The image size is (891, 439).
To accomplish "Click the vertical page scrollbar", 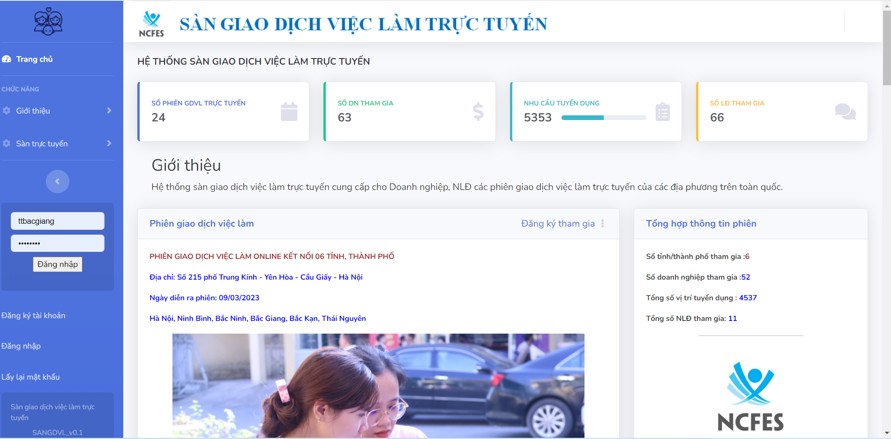I will [886, 48].
